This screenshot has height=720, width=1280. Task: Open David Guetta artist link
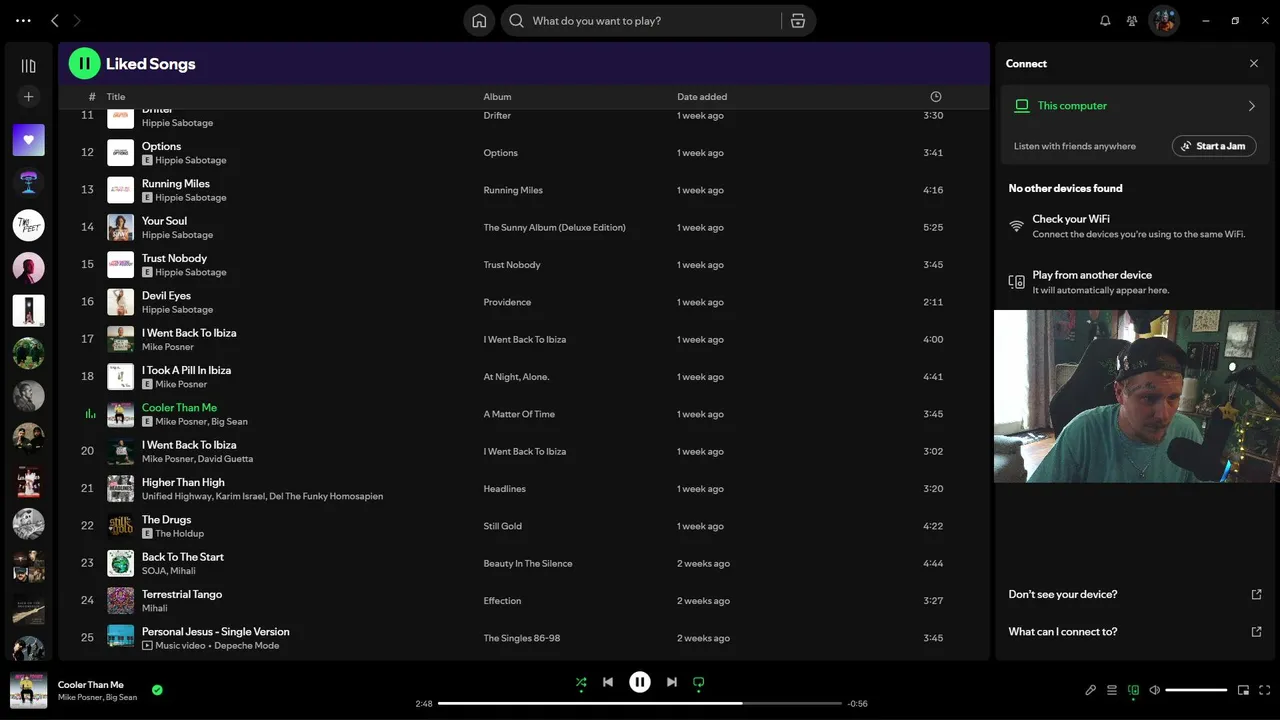[x=225, y=459]
